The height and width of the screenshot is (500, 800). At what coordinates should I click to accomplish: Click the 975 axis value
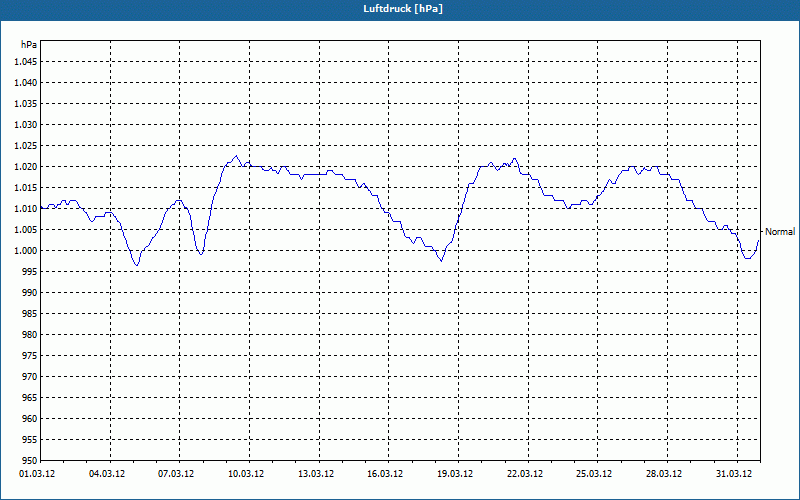(30, 356)
